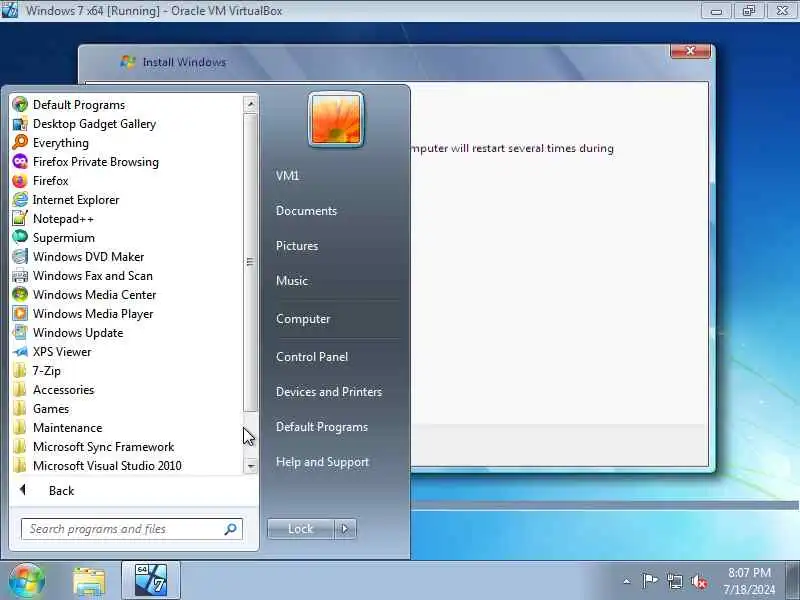Open Pictures from Start menu
The width and height of the screenshot is (800, 600).
(297, 245)
